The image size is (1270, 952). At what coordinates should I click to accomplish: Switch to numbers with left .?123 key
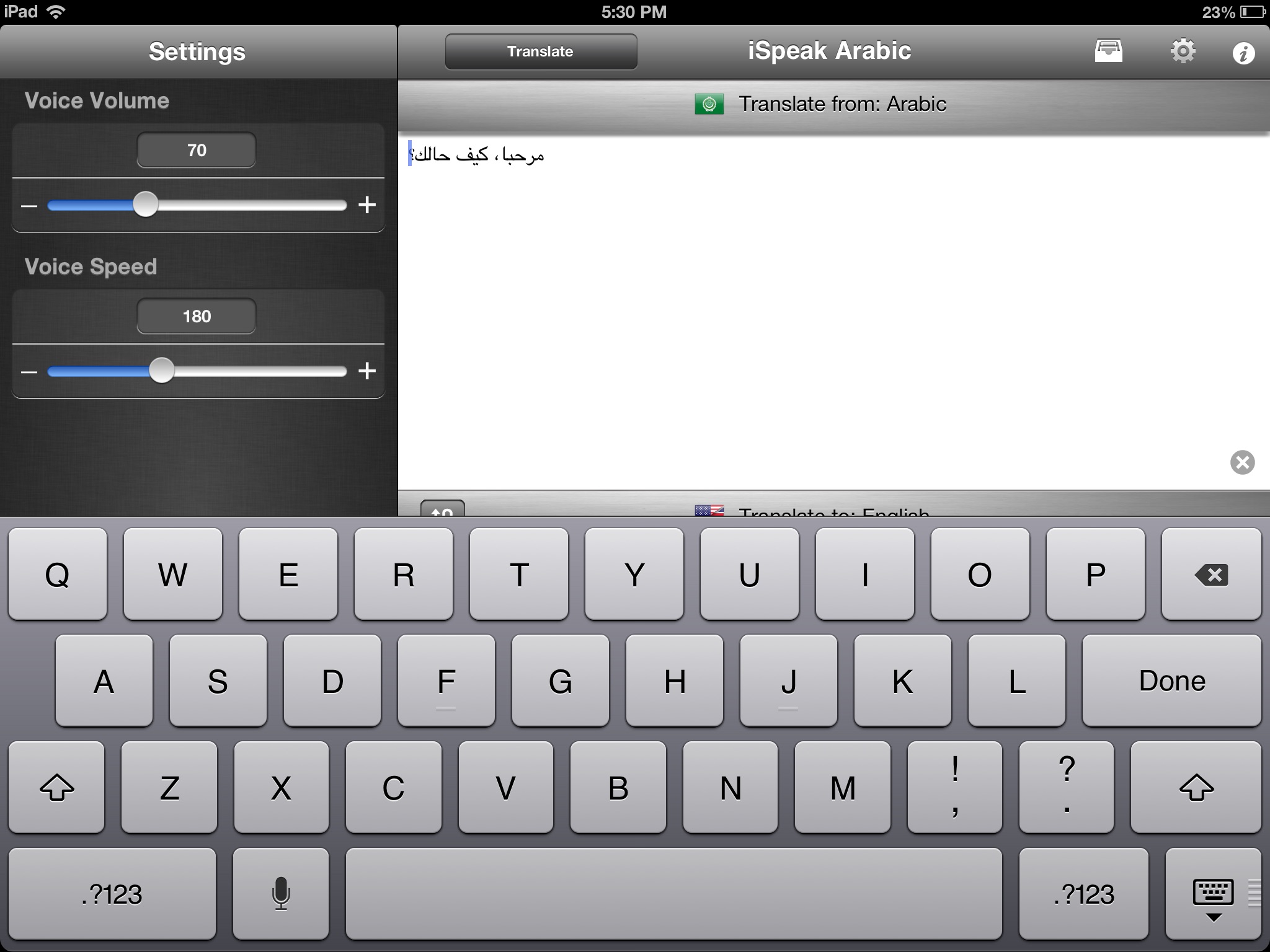pyautogui.click(x=112, y=893)
